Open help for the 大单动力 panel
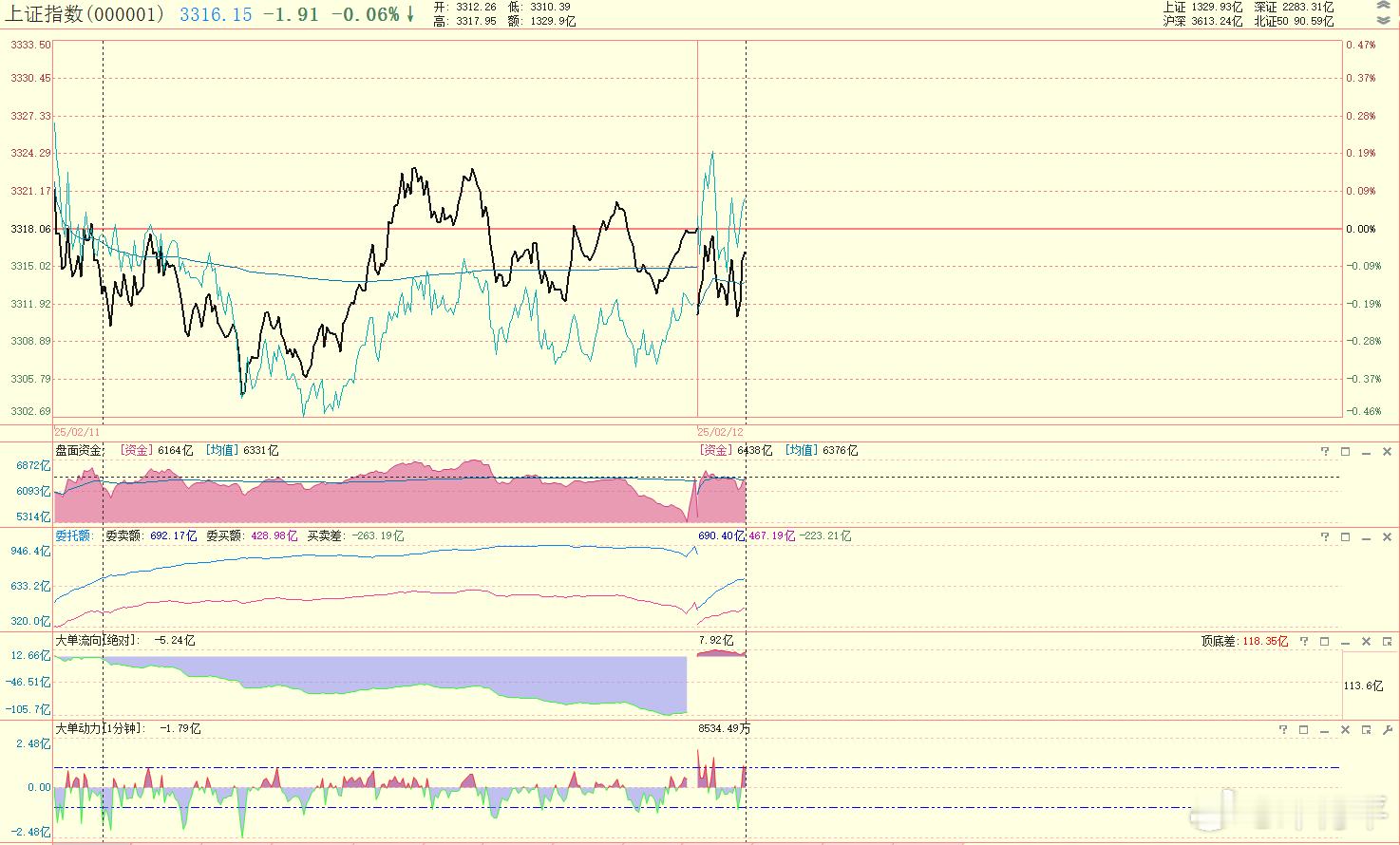This screenshot has width=1400, height=845. pyautogui.click(x=1283, y=729)
